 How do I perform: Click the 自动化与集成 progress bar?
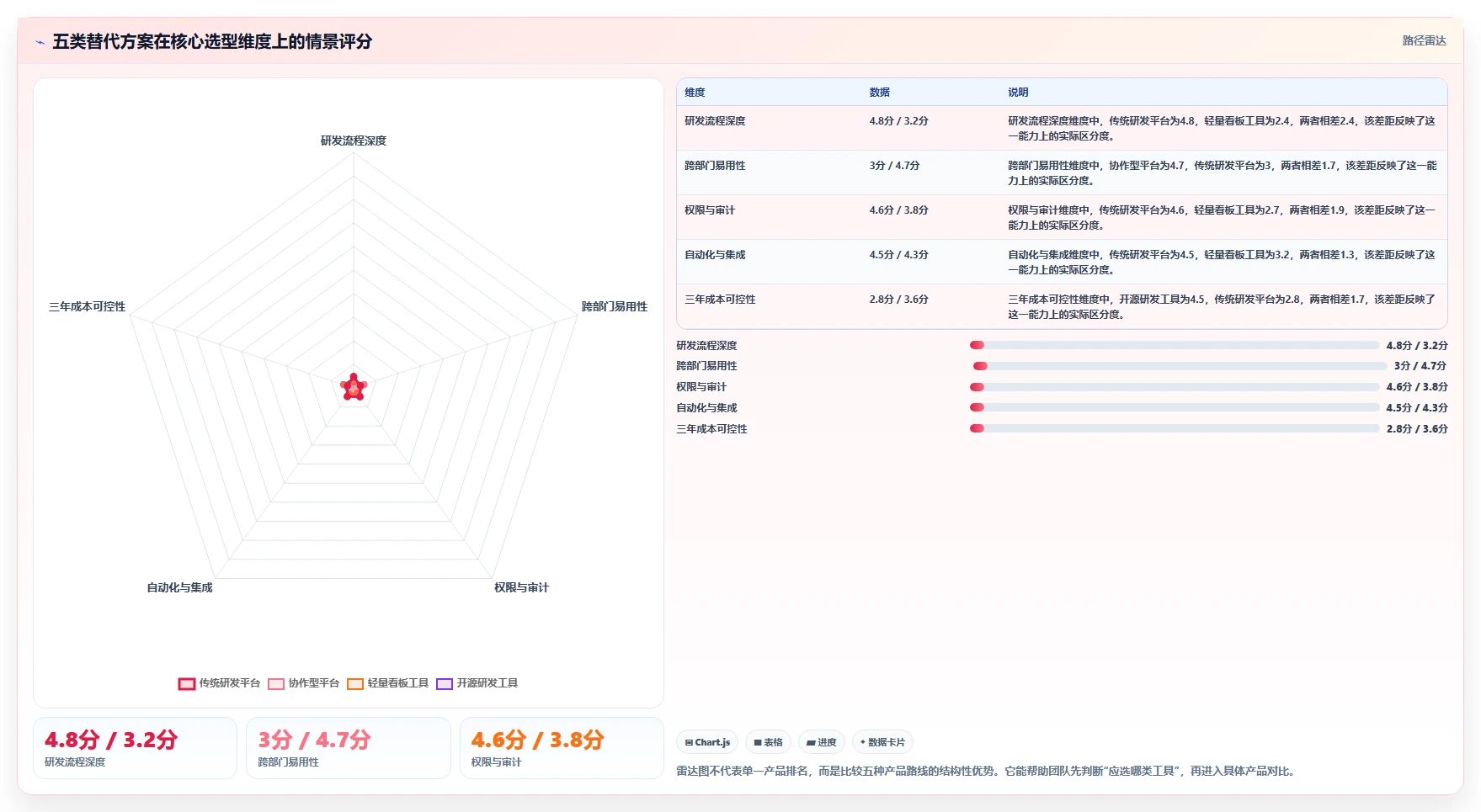(x=1175, y=407)
